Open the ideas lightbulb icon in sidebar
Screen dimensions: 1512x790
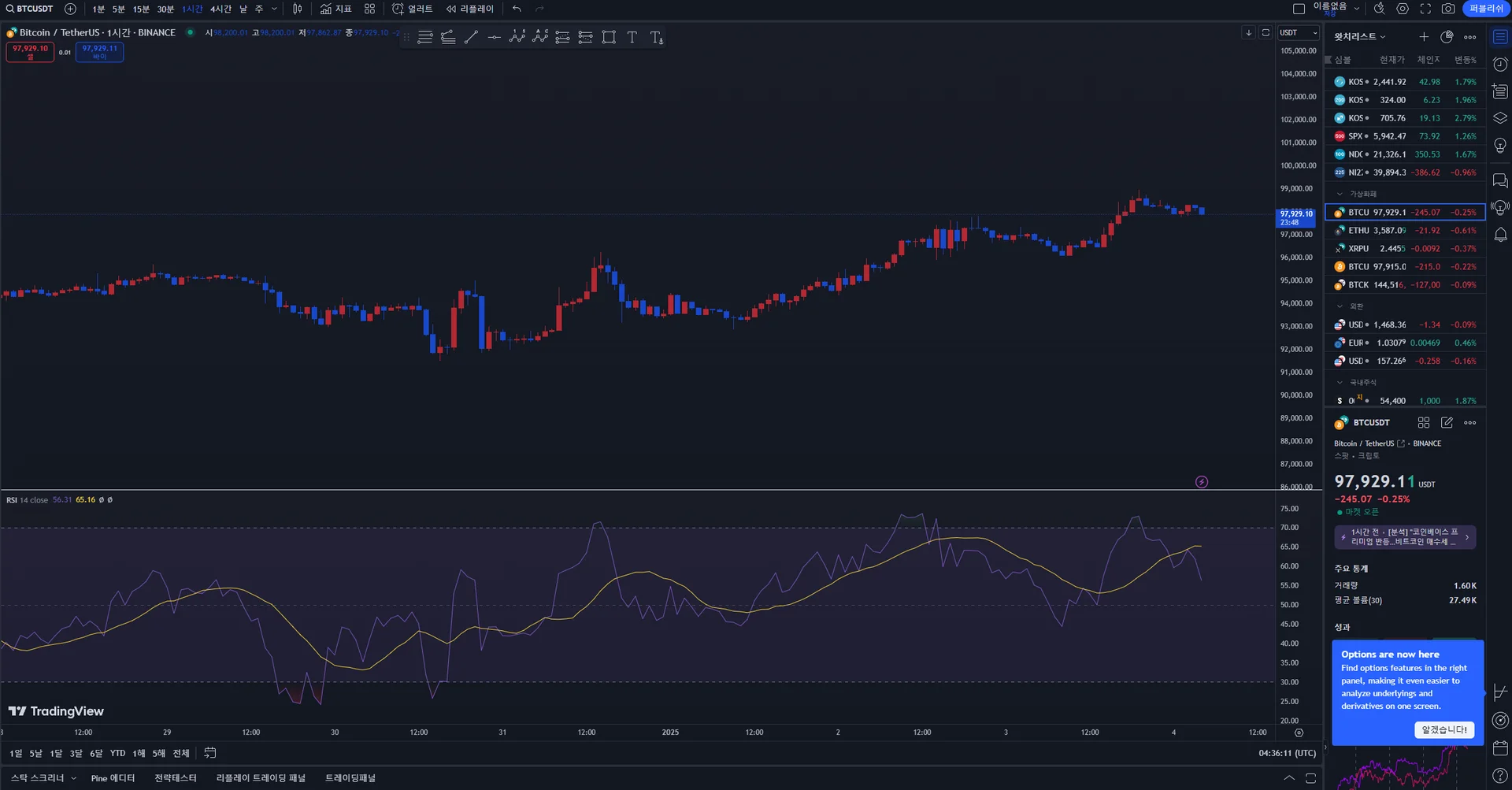1500,146
